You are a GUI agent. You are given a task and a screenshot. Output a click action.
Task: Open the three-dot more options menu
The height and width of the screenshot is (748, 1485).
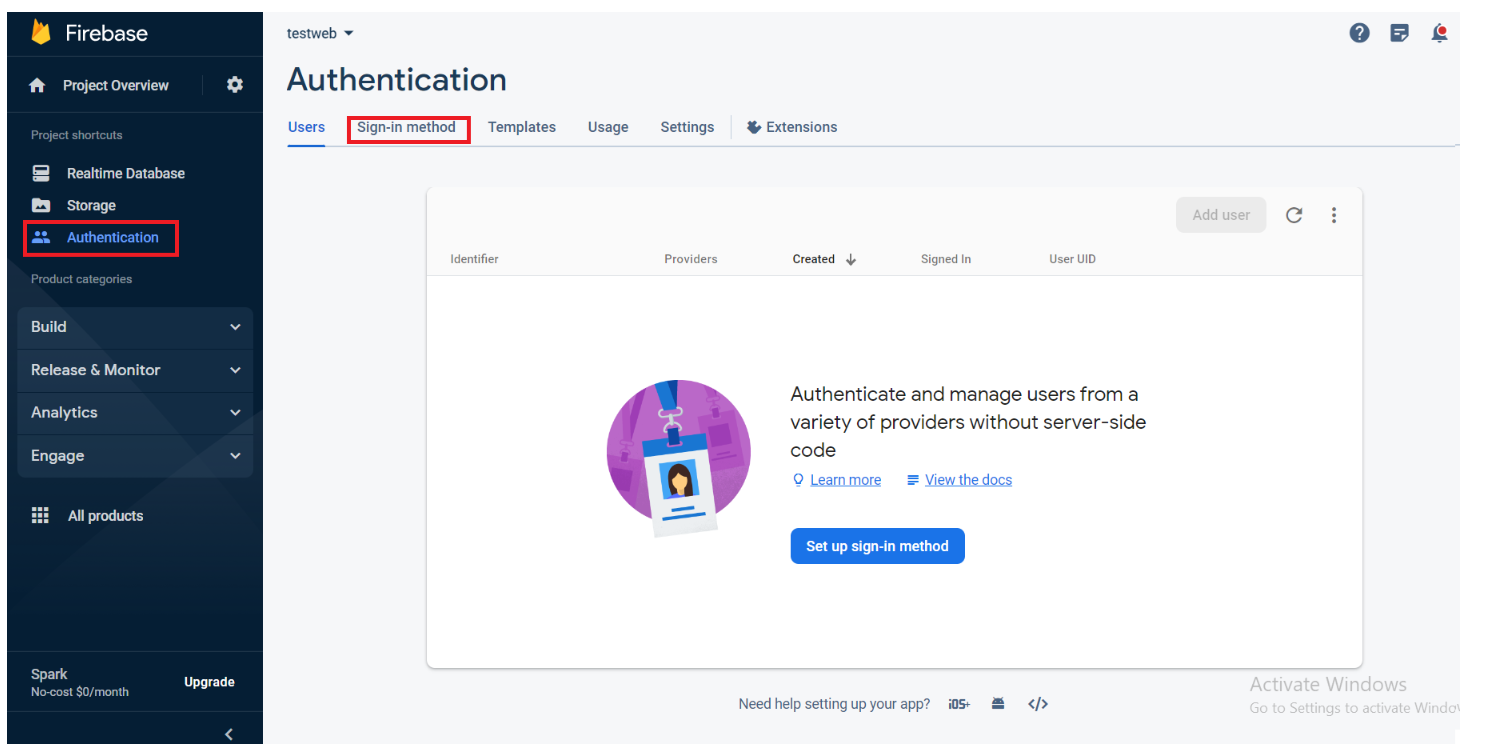(1333, 215)
